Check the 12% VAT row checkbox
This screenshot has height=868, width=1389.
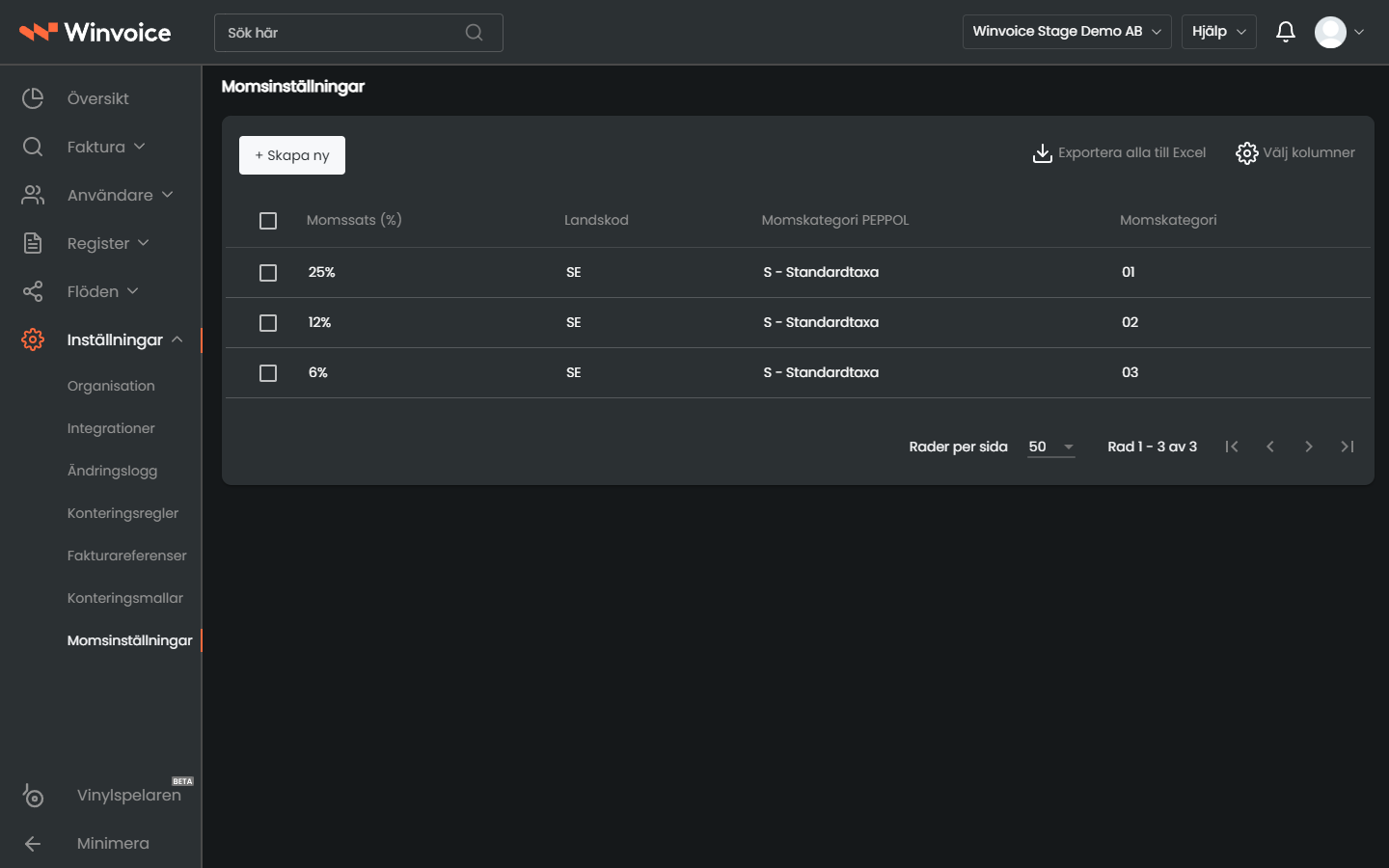coord(268,323)
